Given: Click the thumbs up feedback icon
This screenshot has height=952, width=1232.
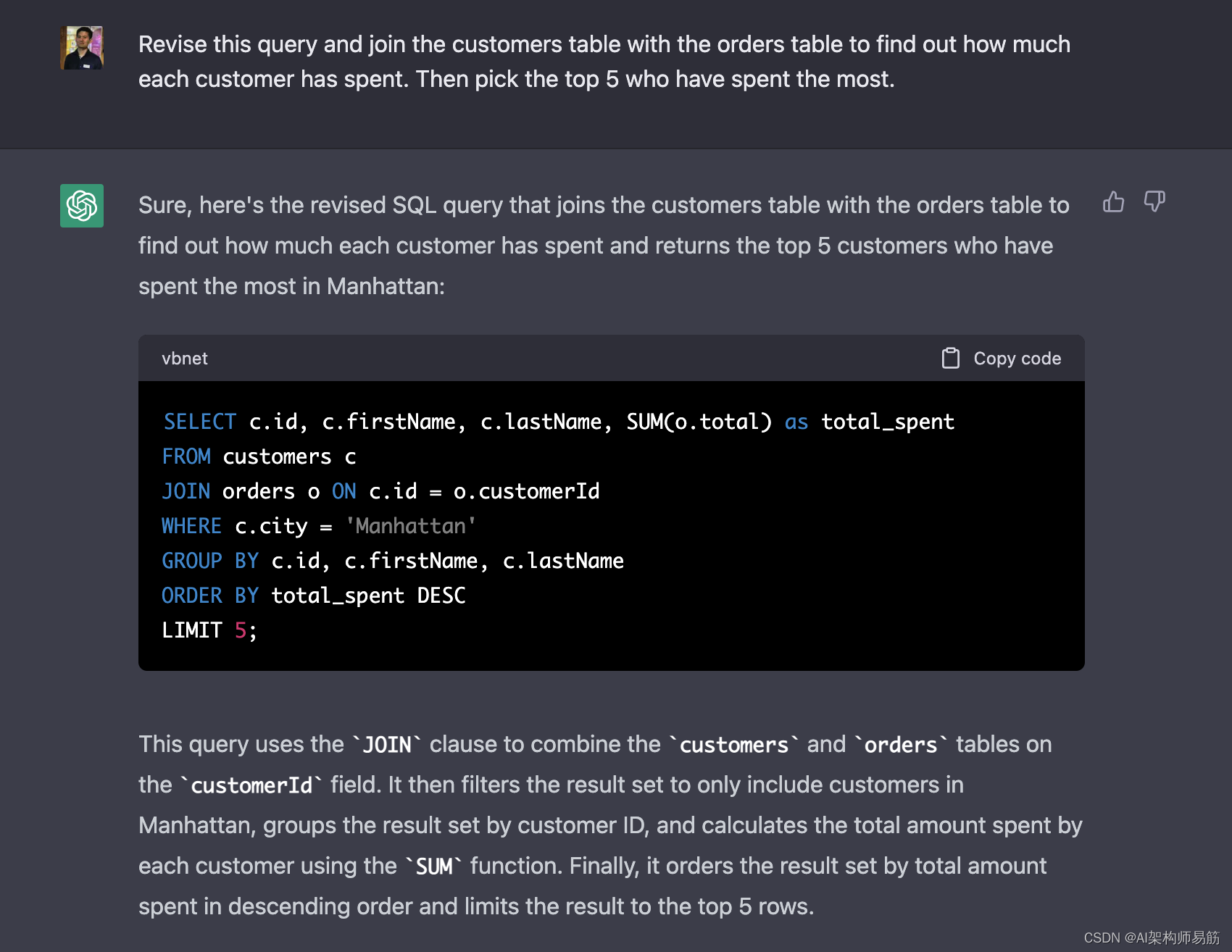Looking at the screenshot, I should (1113, 202).
